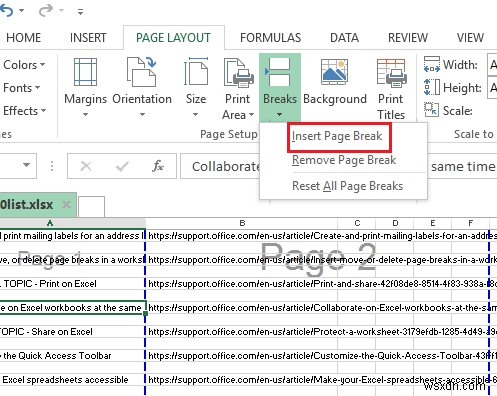Click the Scale icon
The image size is (497, 396).
coord(431,110)
